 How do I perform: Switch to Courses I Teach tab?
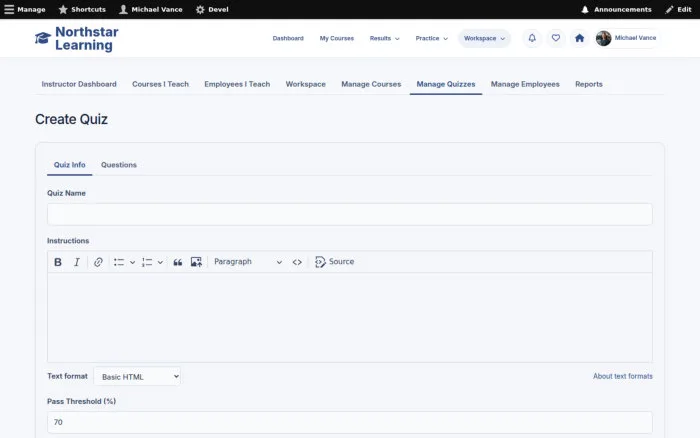160,84
